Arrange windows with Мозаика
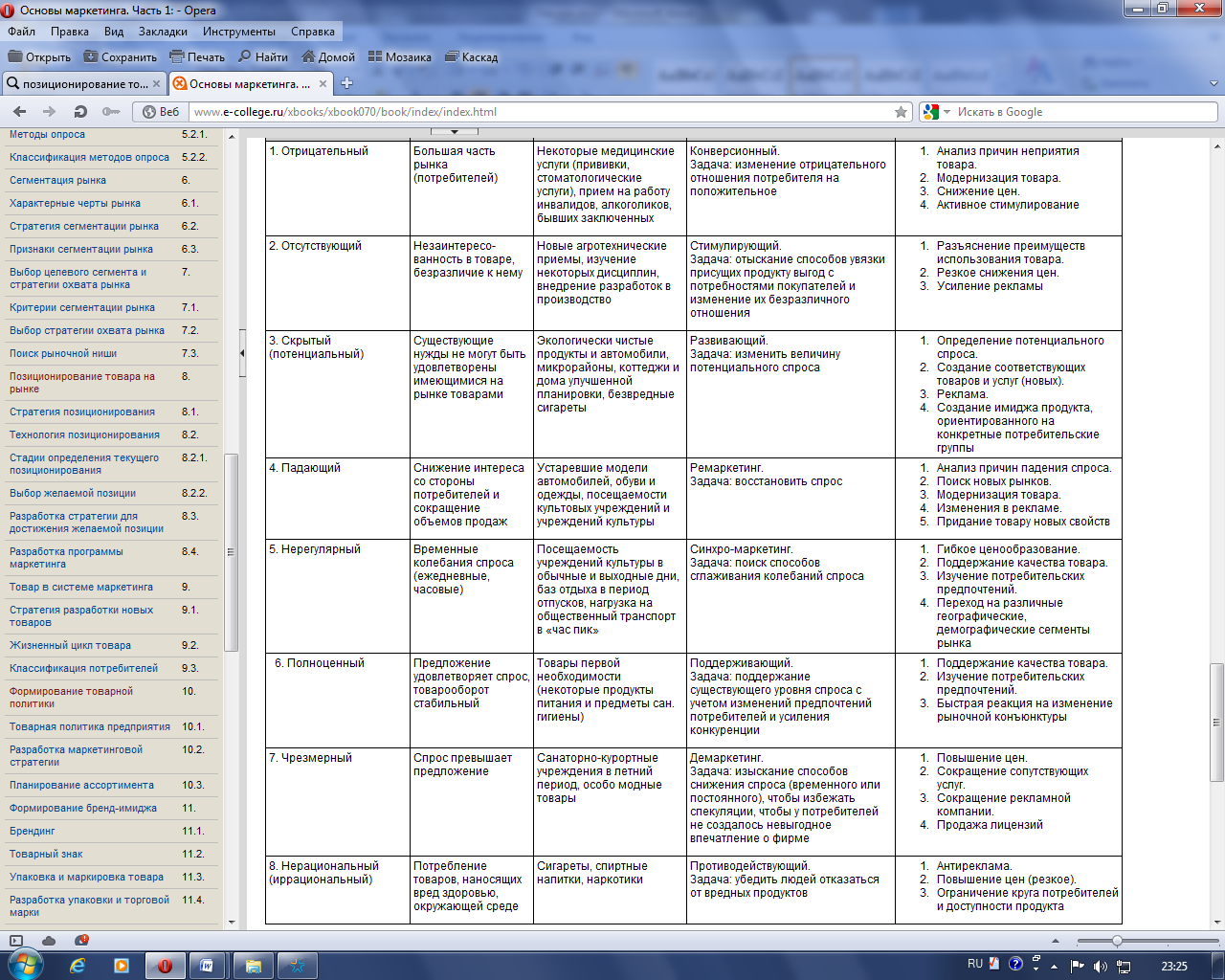Image resolution: width=1225 pixels, height=980 pixels. click(400, 57)
